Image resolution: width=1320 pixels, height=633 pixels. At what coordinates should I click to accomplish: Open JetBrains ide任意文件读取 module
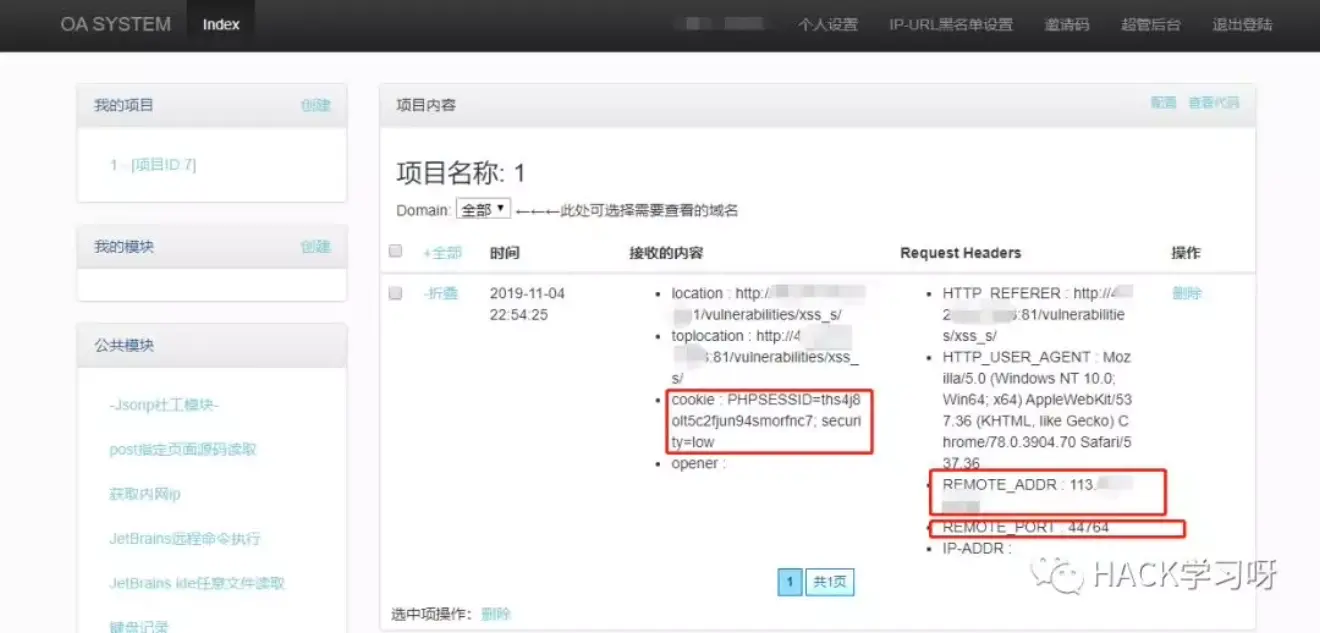[x=197, y=583]
